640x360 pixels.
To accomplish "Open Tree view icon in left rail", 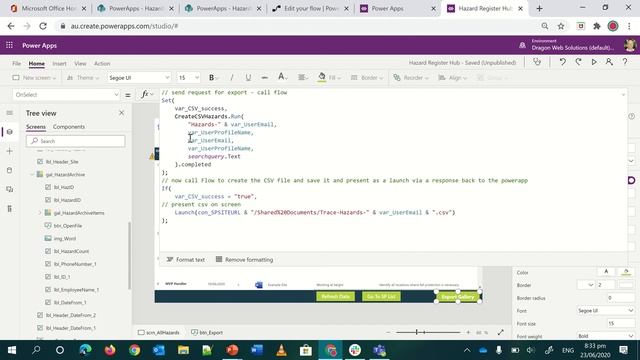I will (10, 132).
